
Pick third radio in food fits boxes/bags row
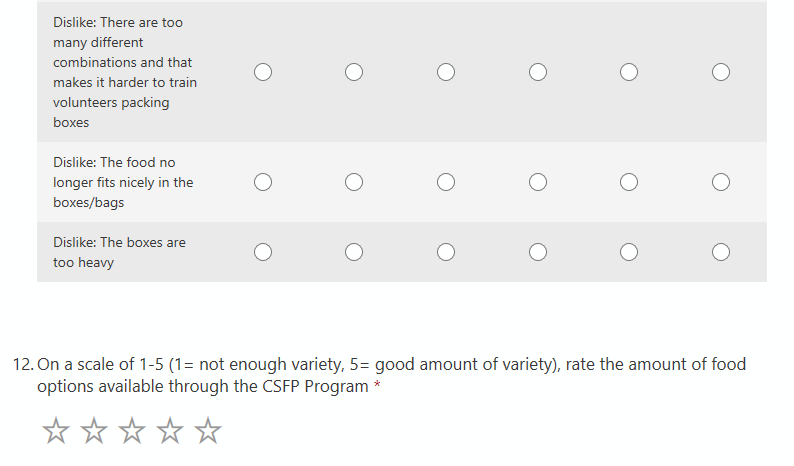click(446, 182)
